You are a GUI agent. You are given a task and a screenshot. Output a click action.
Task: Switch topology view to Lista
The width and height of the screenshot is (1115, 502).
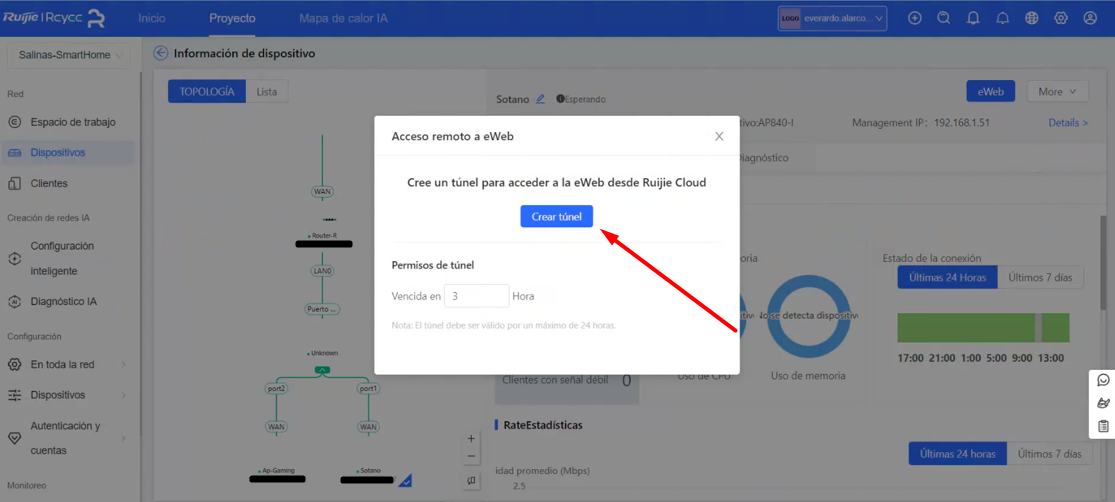[267, 92]
